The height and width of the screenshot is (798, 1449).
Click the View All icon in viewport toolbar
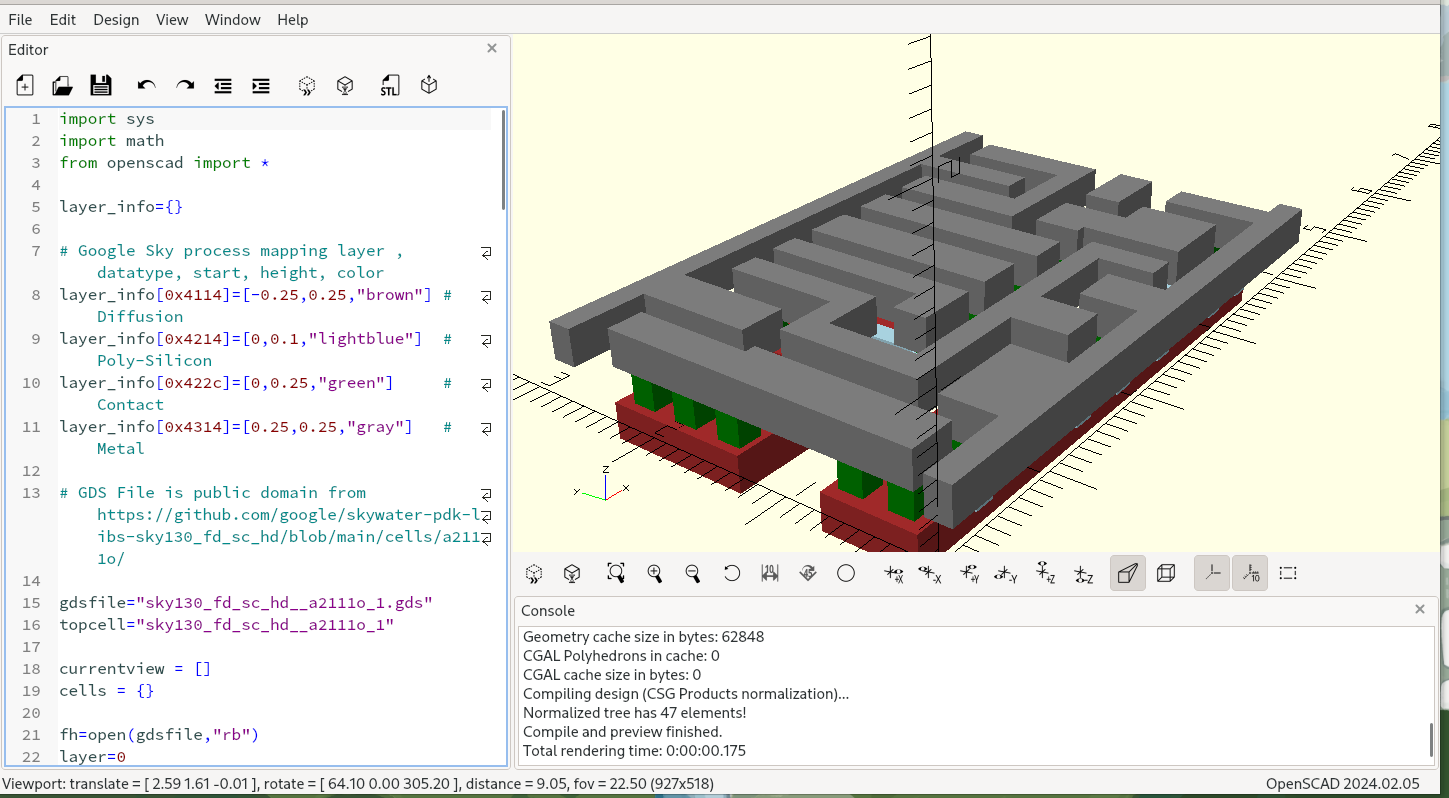(615, 573)
